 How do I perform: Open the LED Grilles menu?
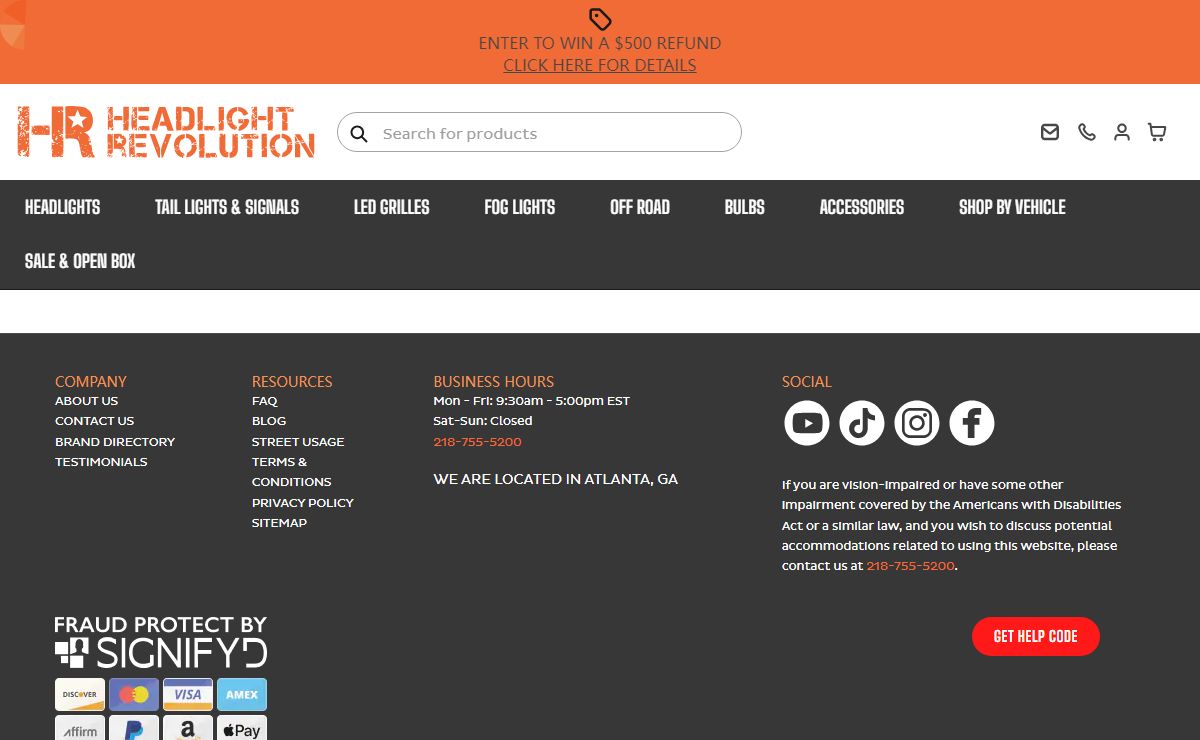click(x=392, y=207)
